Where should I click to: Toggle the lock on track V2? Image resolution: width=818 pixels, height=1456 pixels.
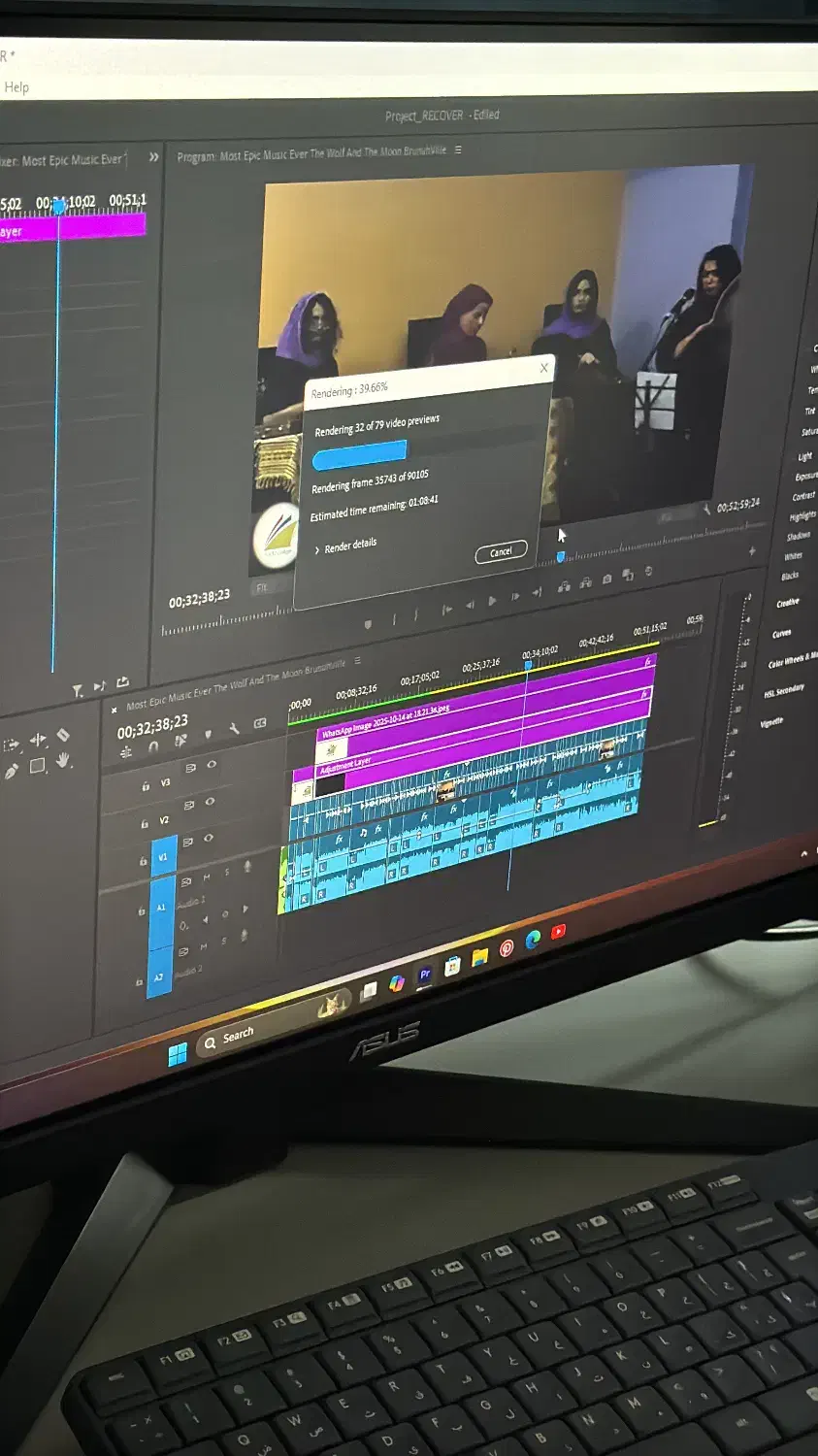point(144,823)
